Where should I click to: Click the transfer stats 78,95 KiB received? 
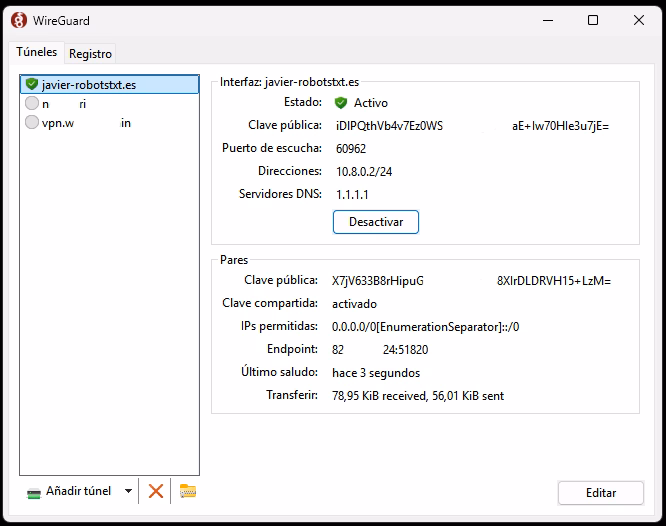tap(418, 396)
